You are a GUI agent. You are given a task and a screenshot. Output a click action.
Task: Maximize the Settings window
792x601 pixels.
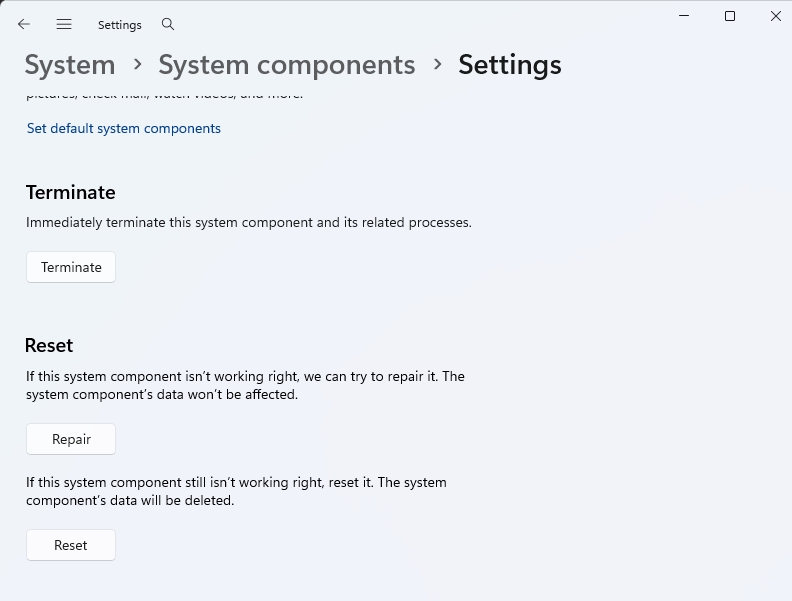(730, 16)
